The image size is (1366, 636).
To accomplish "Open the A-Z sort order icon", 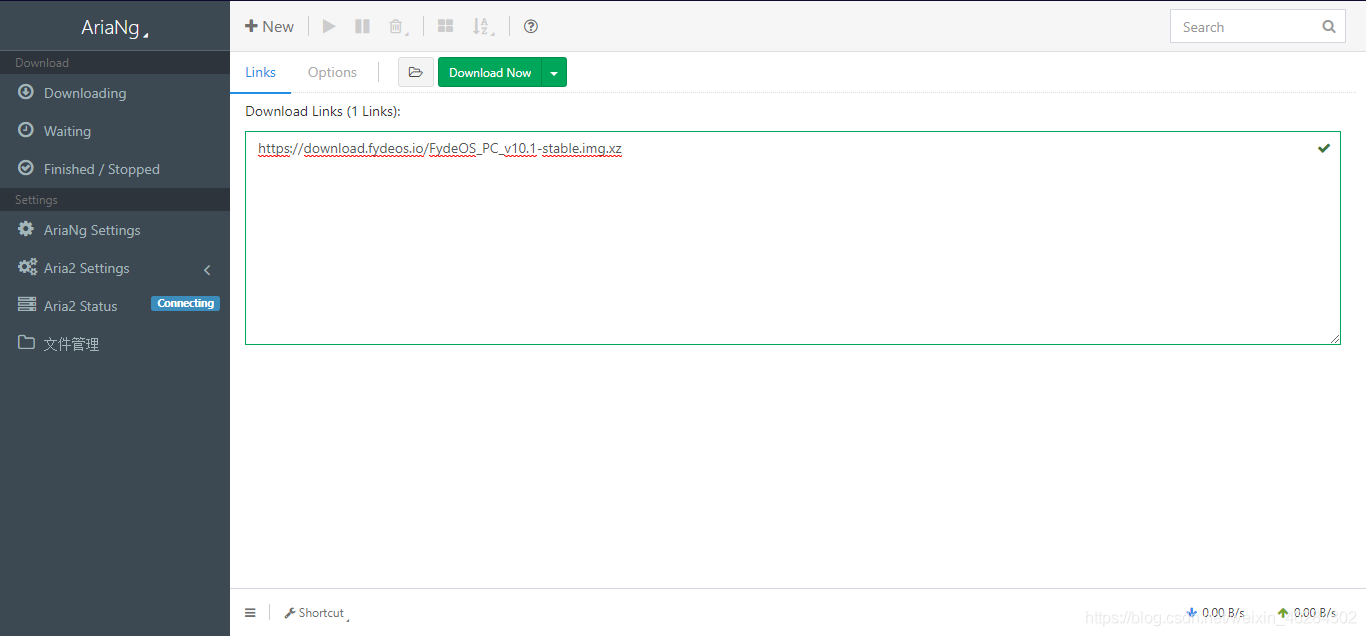I will click(482, 27).
